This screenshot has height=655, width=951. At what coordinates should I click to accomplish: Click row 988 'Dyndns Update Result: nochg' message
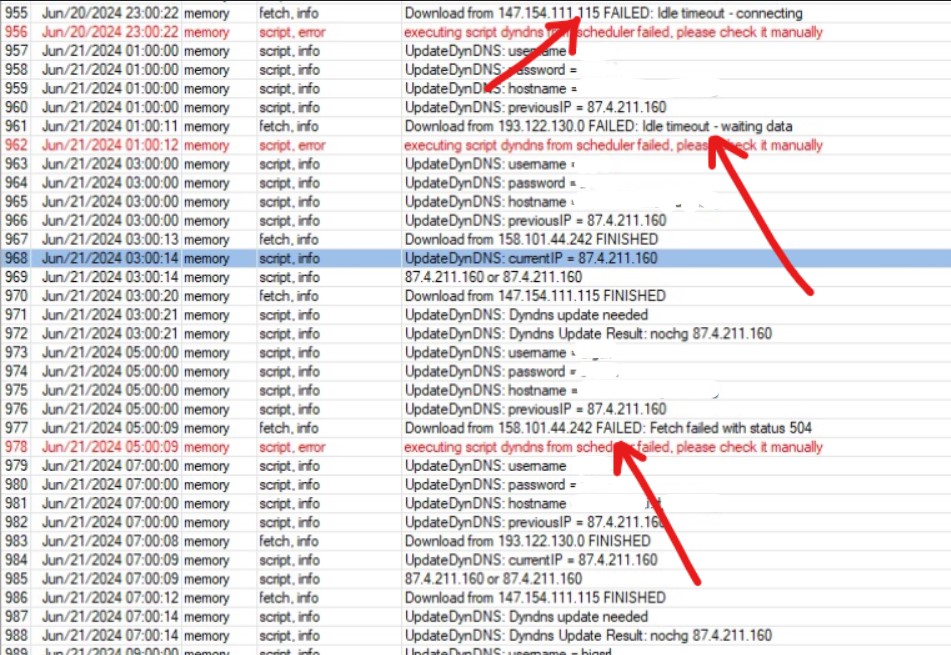pyautogui.click(x=588, y=635)
